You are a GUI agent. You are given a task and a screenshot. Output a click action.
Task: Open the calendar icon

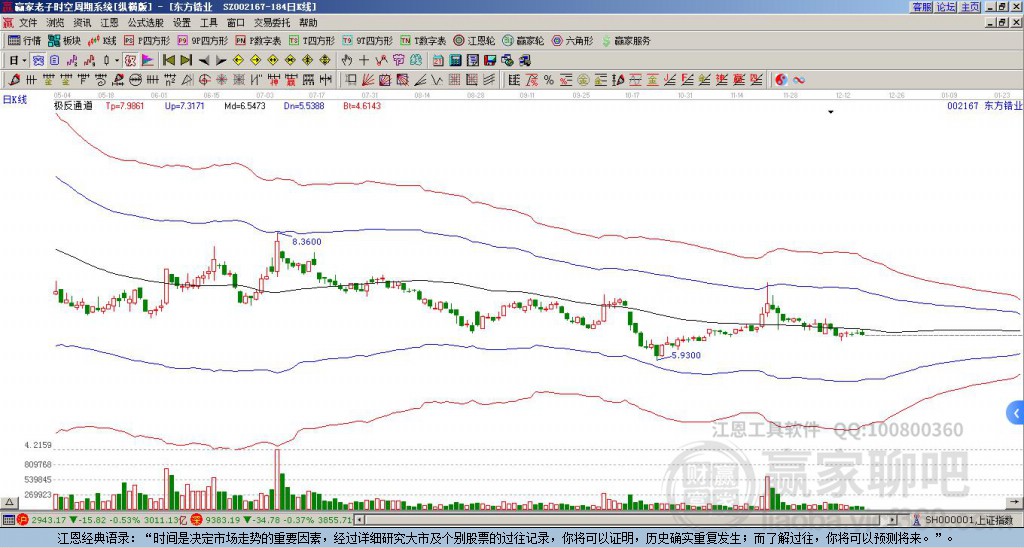tap(438, 61)
